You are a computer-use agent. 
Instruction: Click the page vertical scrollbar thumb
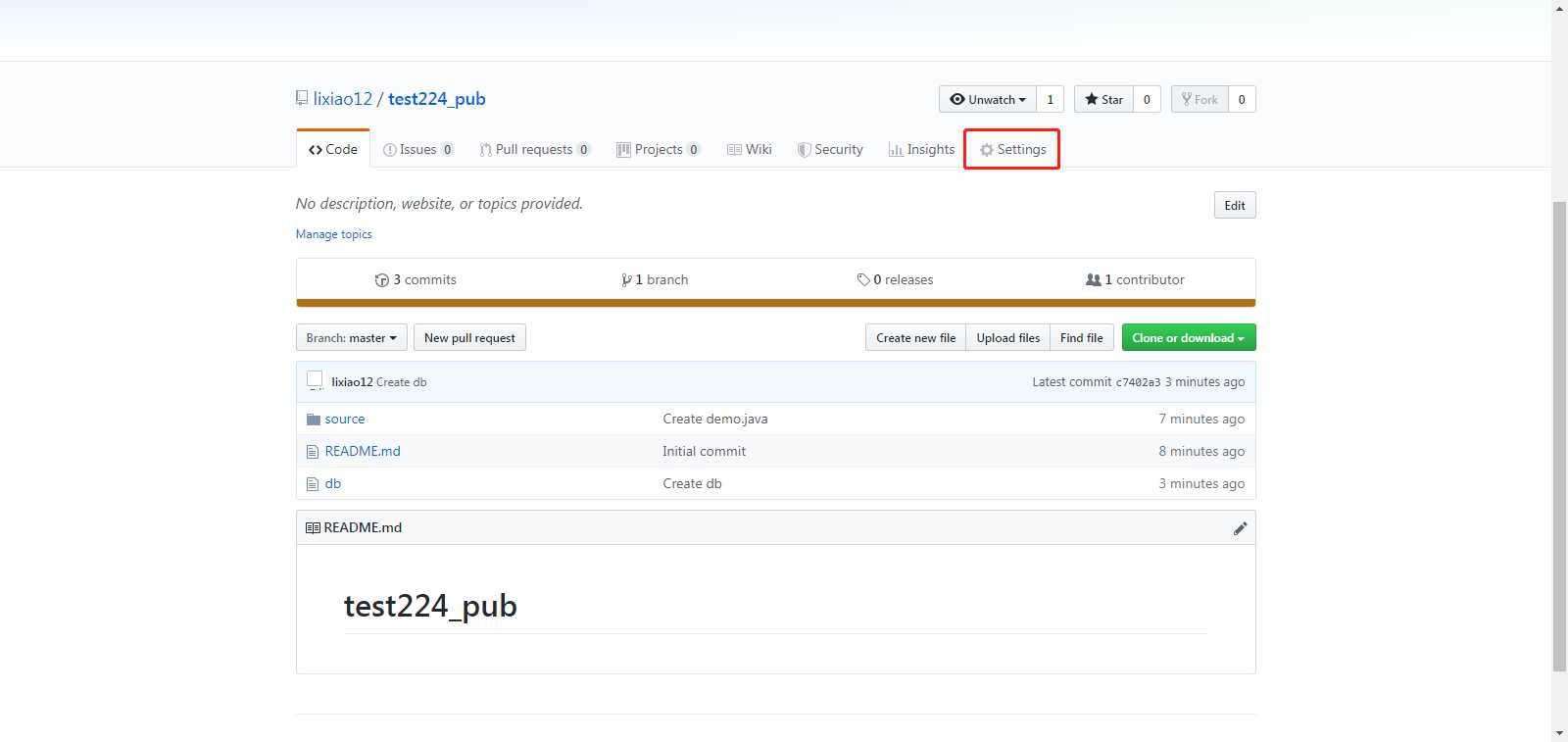pos(1559,436)
